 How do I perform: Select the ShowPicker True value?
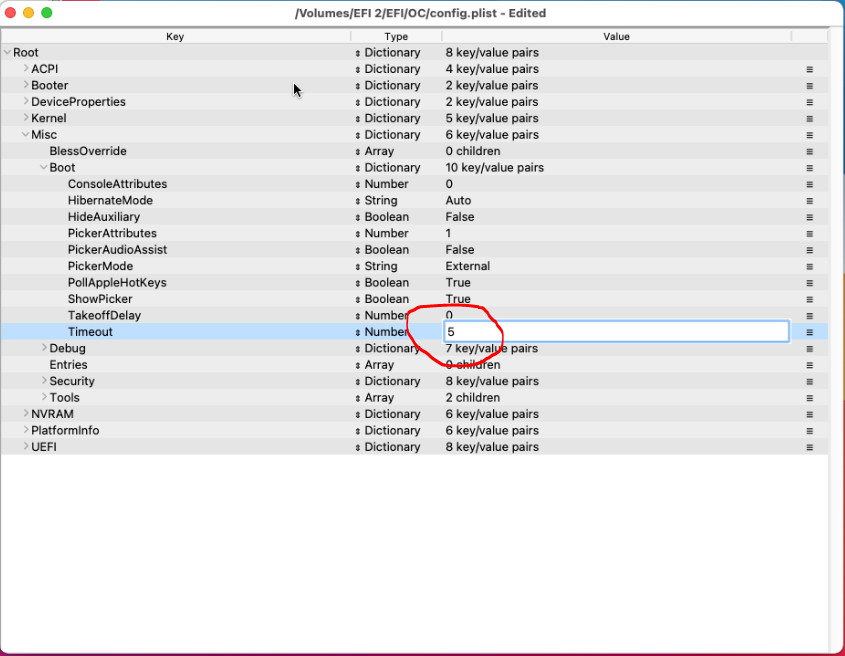pyautogui.click(x=458, y=299)
